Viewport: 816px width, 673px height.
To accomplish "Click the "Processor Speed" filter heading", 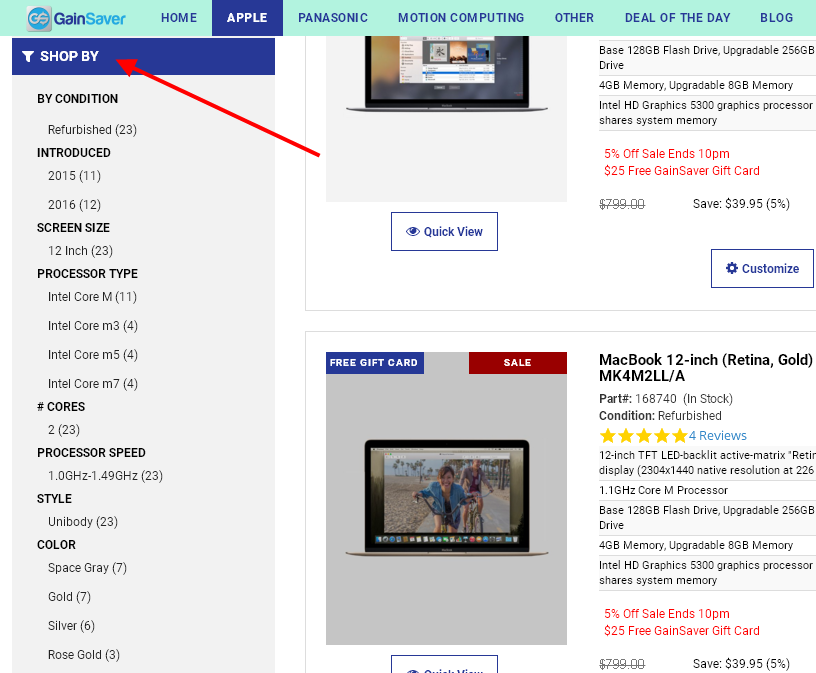I will point(91,453).
